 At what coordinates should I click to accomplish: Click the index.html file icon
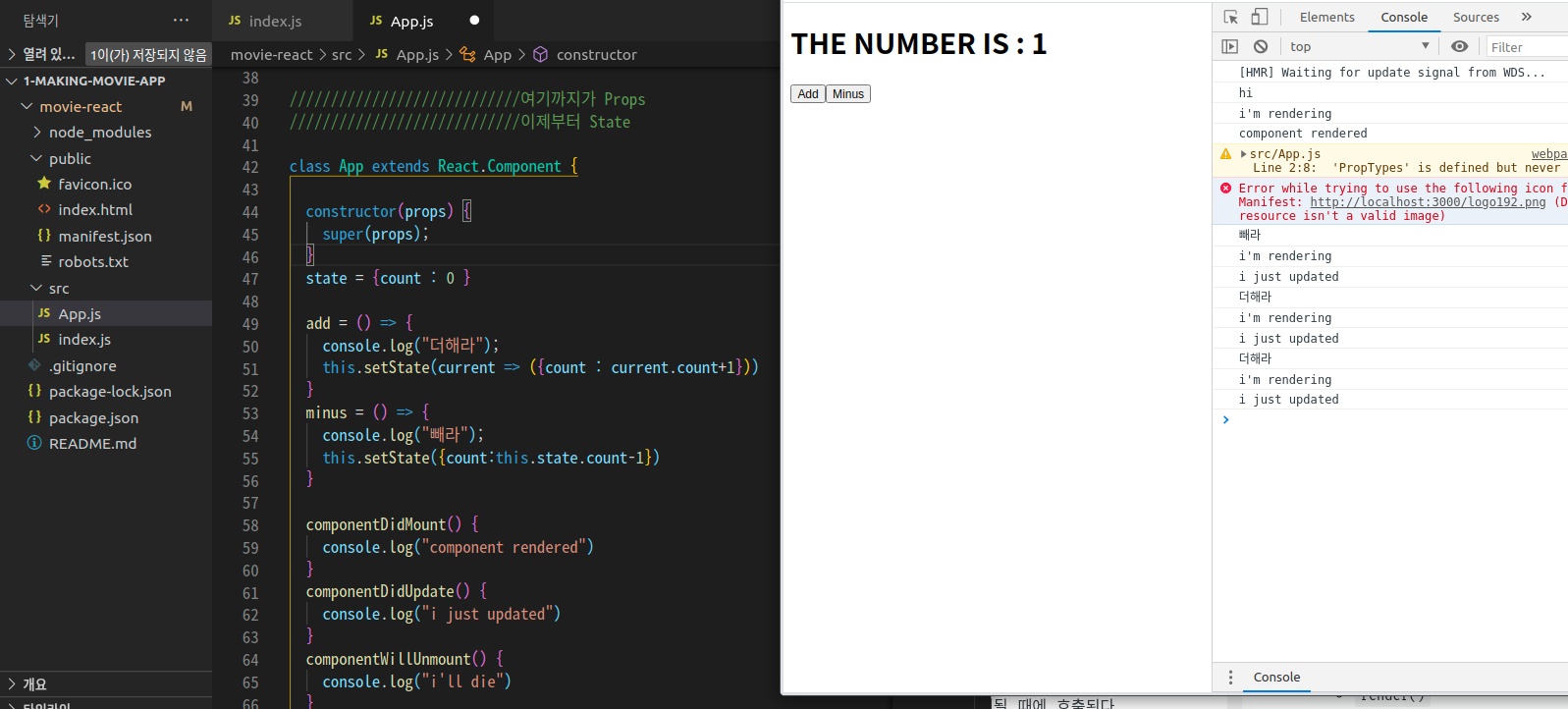[44, 209]
